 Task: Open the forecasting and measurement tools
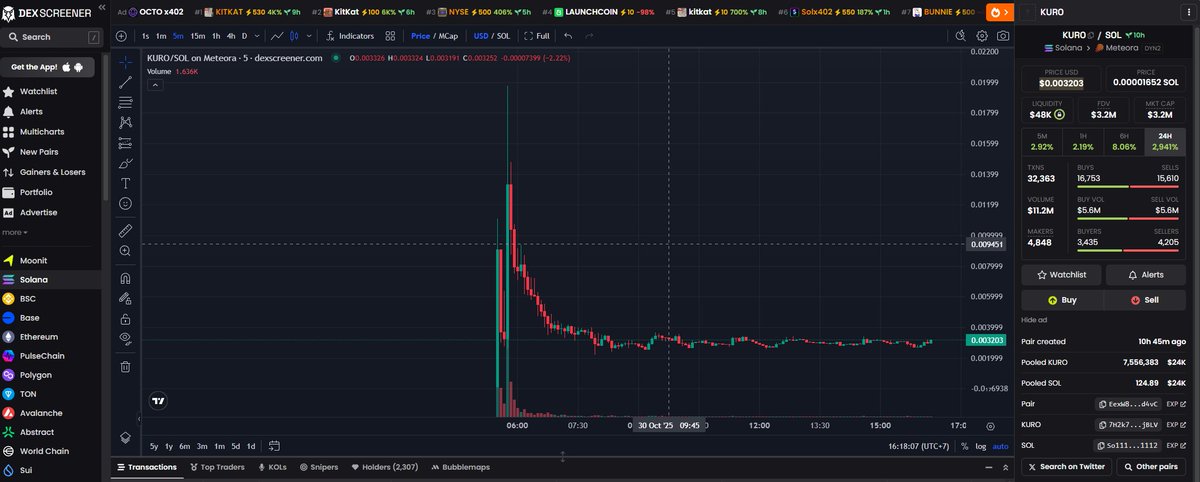pos(125,143)
